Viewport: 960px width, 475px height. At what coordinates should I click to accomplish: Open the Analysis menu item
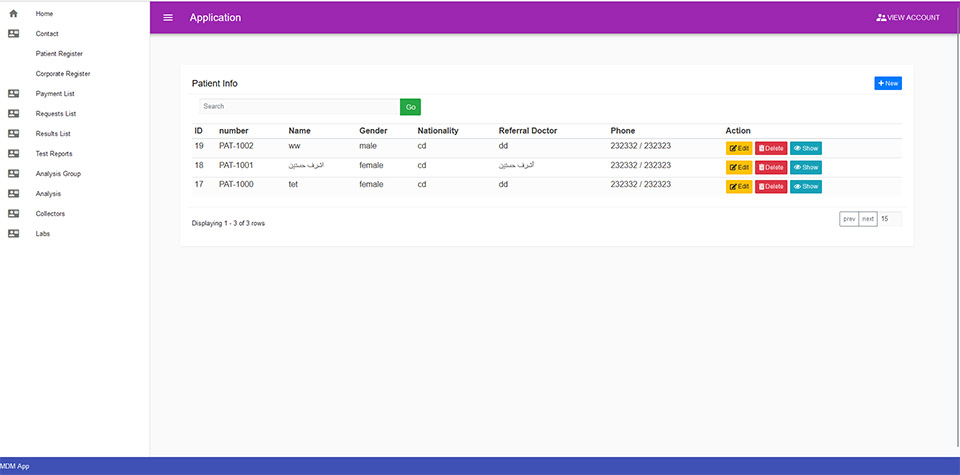click(48, 193)
